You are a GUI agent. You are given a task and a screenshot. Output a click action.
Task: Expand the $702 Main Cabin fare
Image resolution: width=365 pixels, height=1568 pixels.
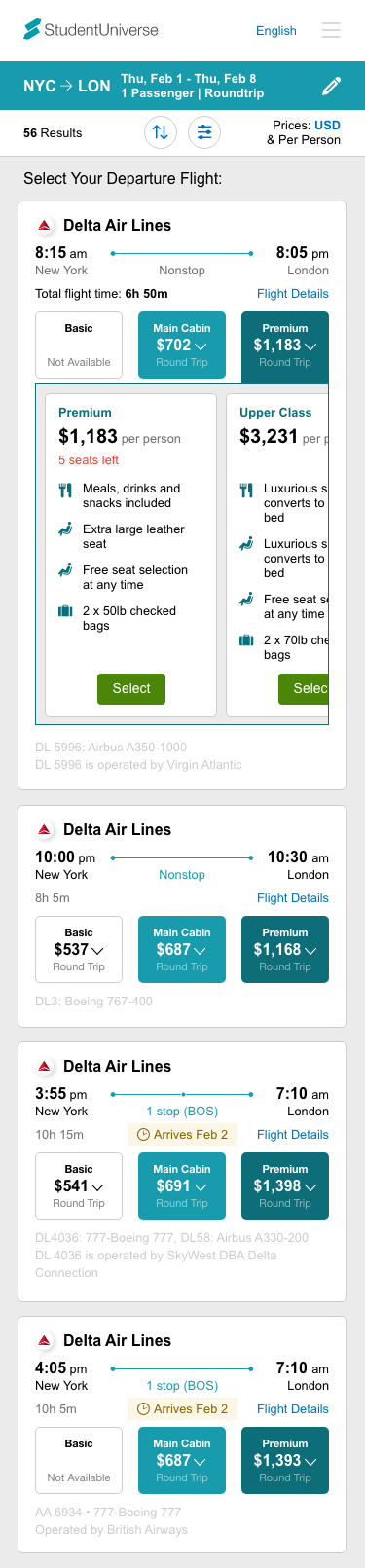coord(182,346)
